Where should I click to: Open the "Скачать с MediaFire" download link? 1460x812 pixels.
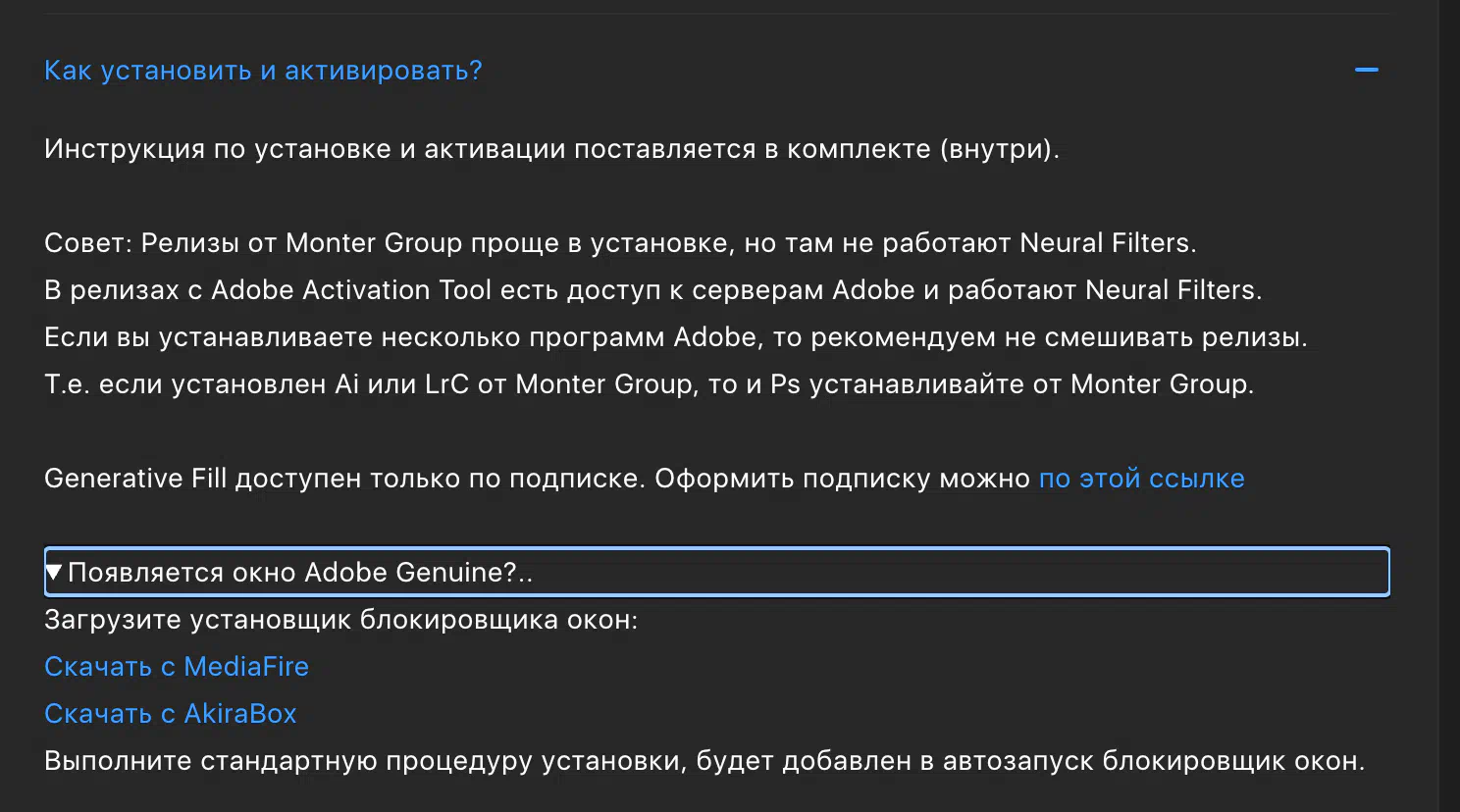(177, 667)
